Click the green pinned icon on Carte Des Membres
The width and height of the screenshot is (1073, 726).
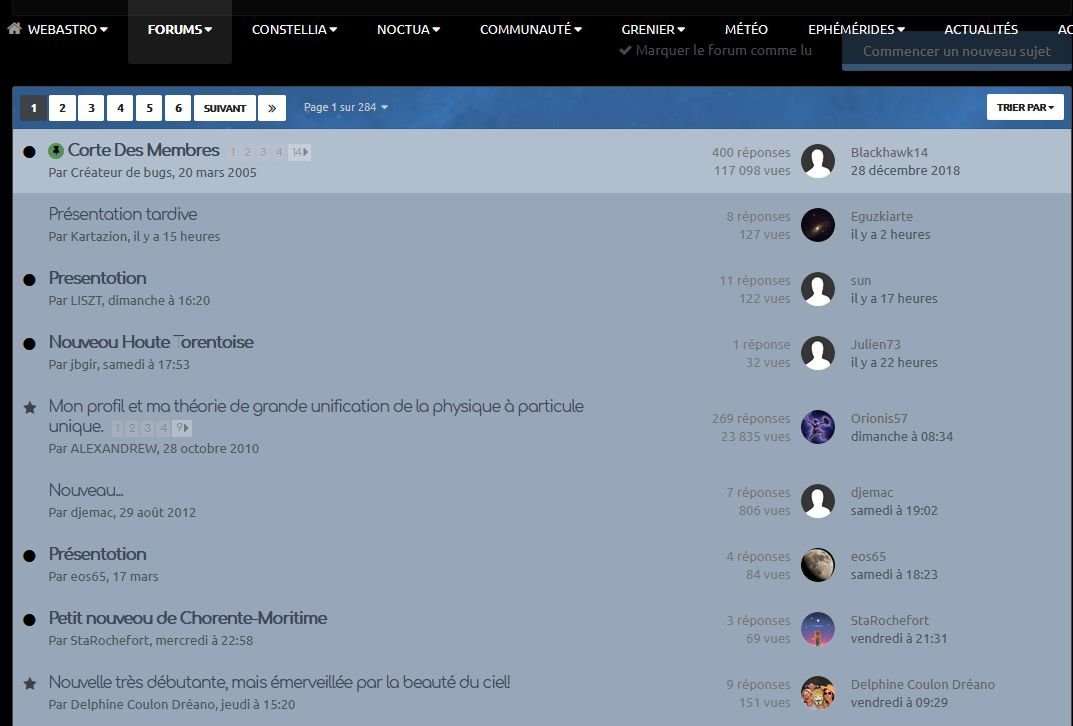(56, 151)
